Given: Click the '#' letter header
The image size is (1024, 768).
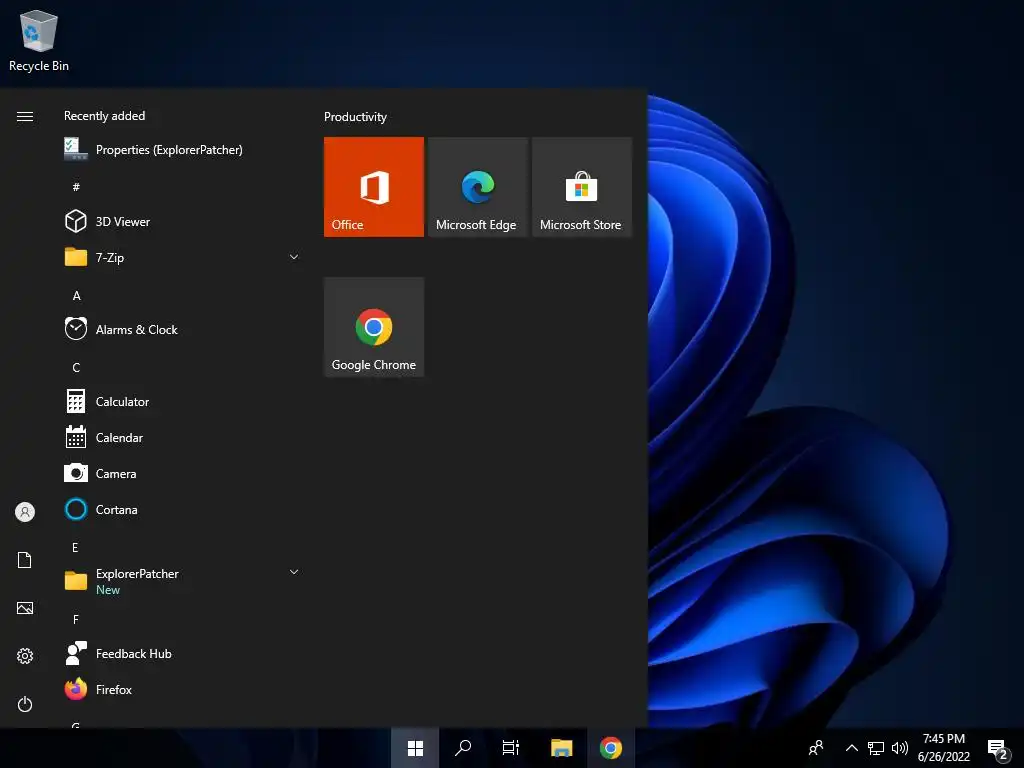Looking at the screenshot, I should 76,187.
